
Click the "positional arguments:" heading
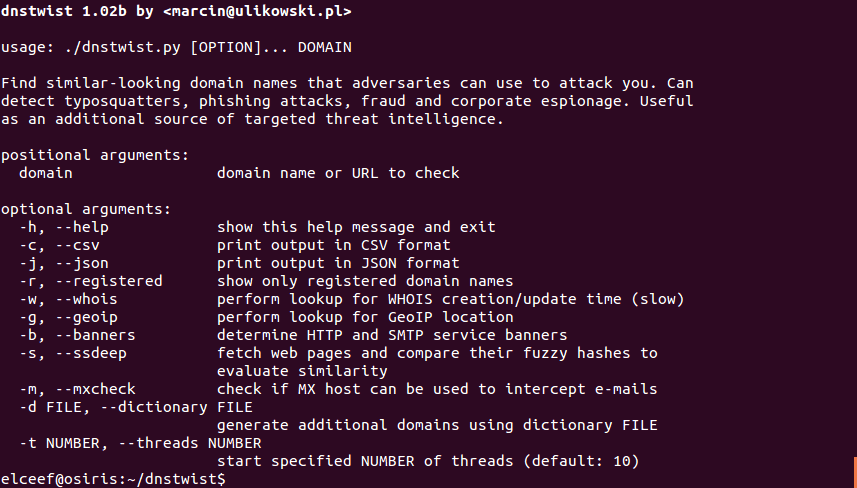(95, 155)
